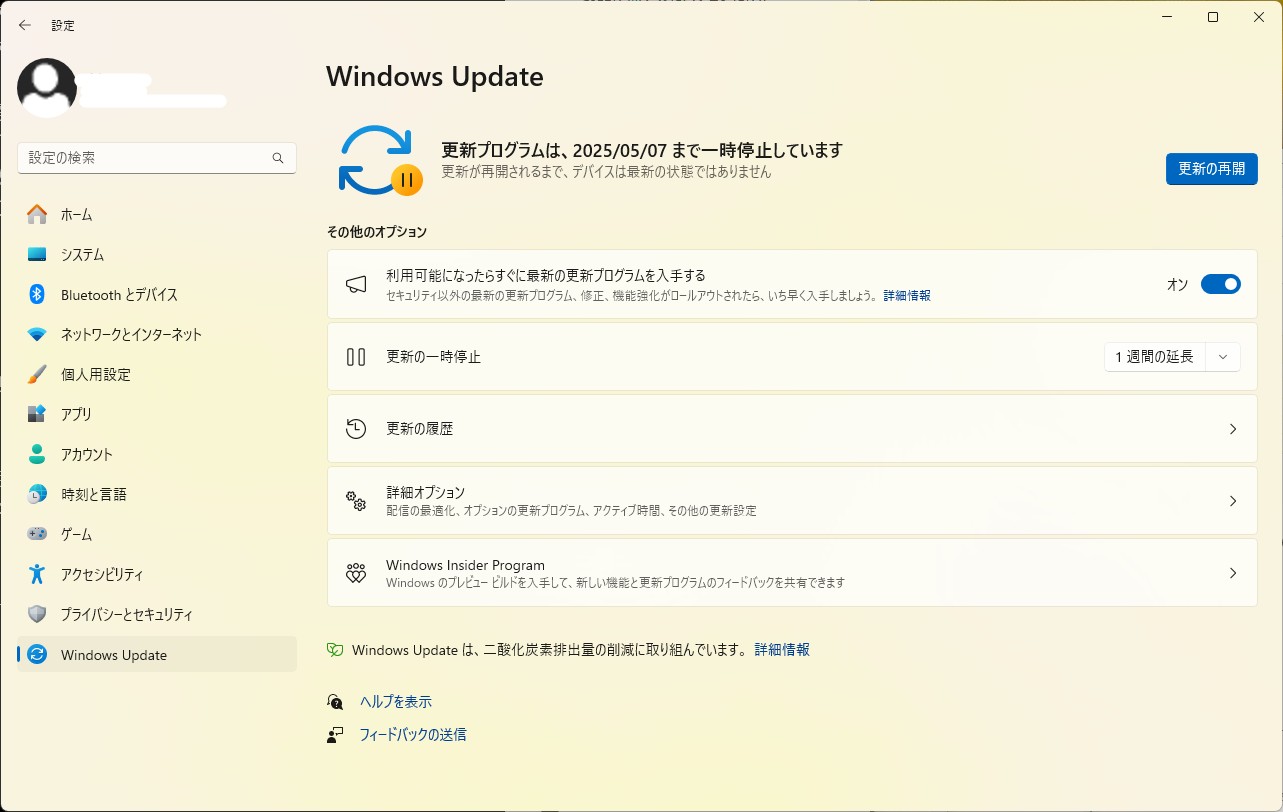Click the search magnifier icon

[x=278, y=158]
